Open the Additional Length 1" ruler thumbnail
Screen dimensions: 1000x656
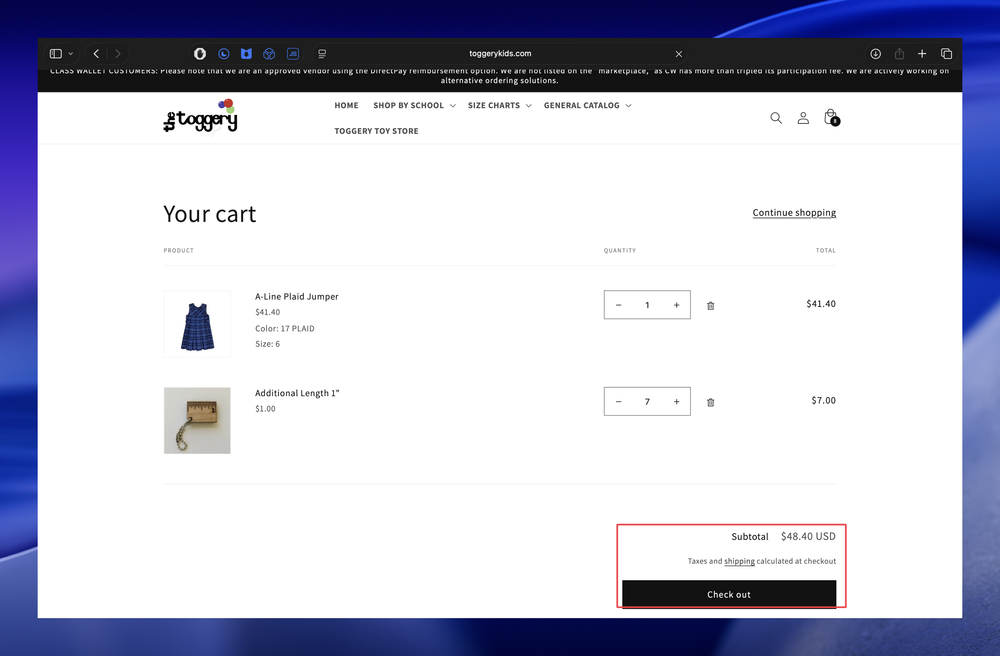point(197,421)
